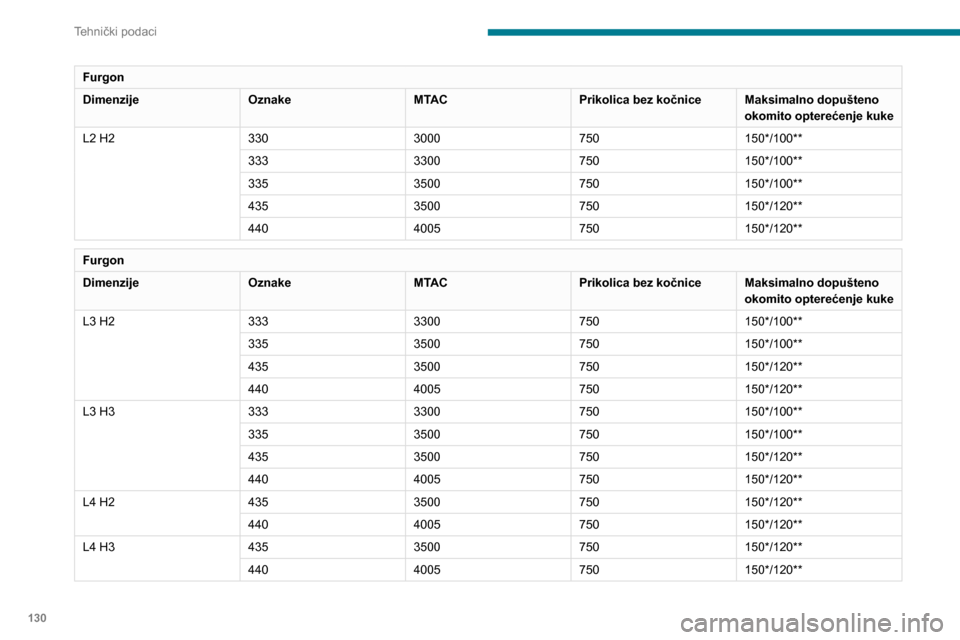This screenshot has height=640, width=960.
Task: Click Oznake '335' in L3 H2 group
Action: pyautogui.click(x=258, y=344)
